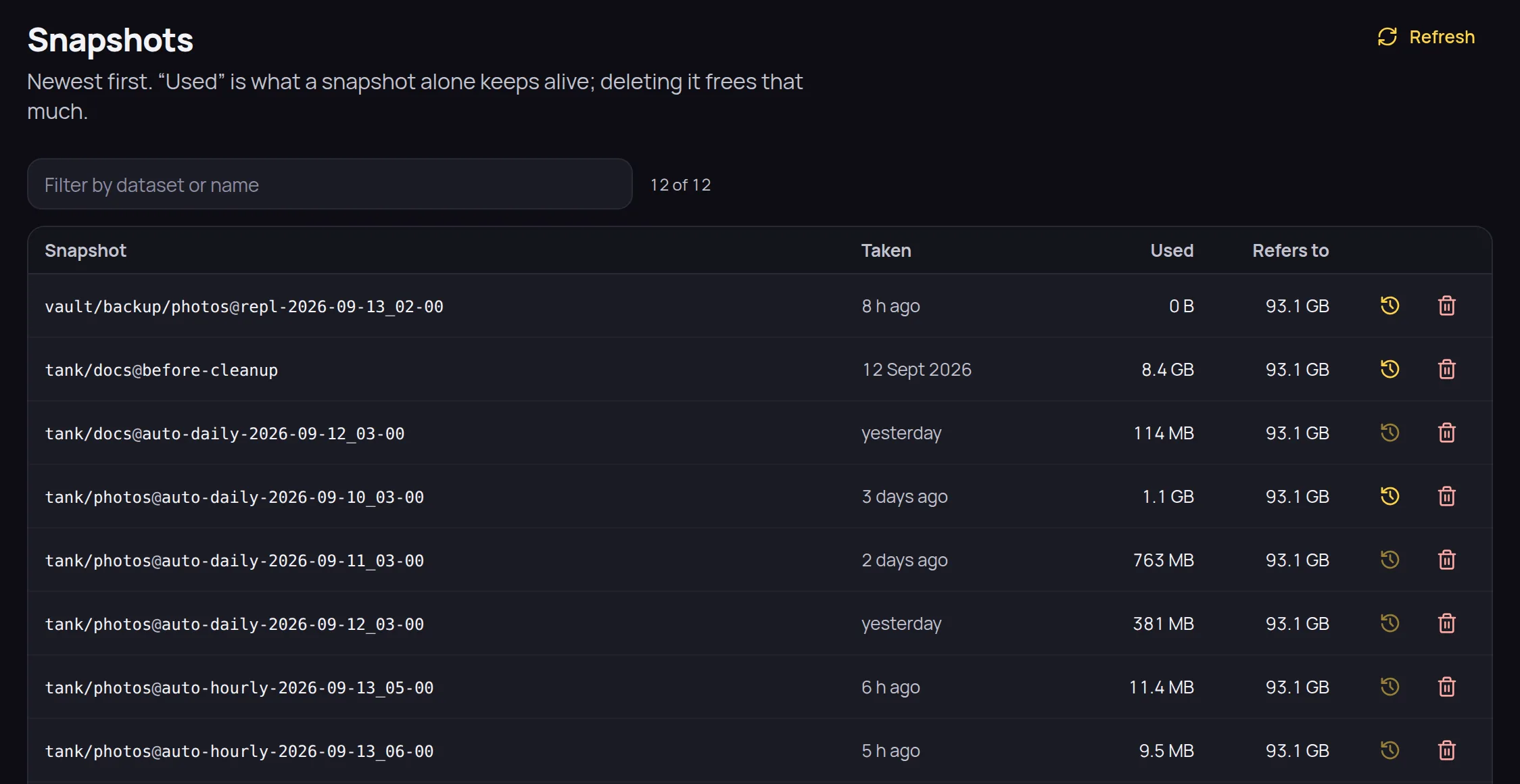The width and height of the screenshot is (1520, 784).
Task: Click tank/photos@auto-daily-2026-09-12_03-00 name
Action: [x=235, y=624]
